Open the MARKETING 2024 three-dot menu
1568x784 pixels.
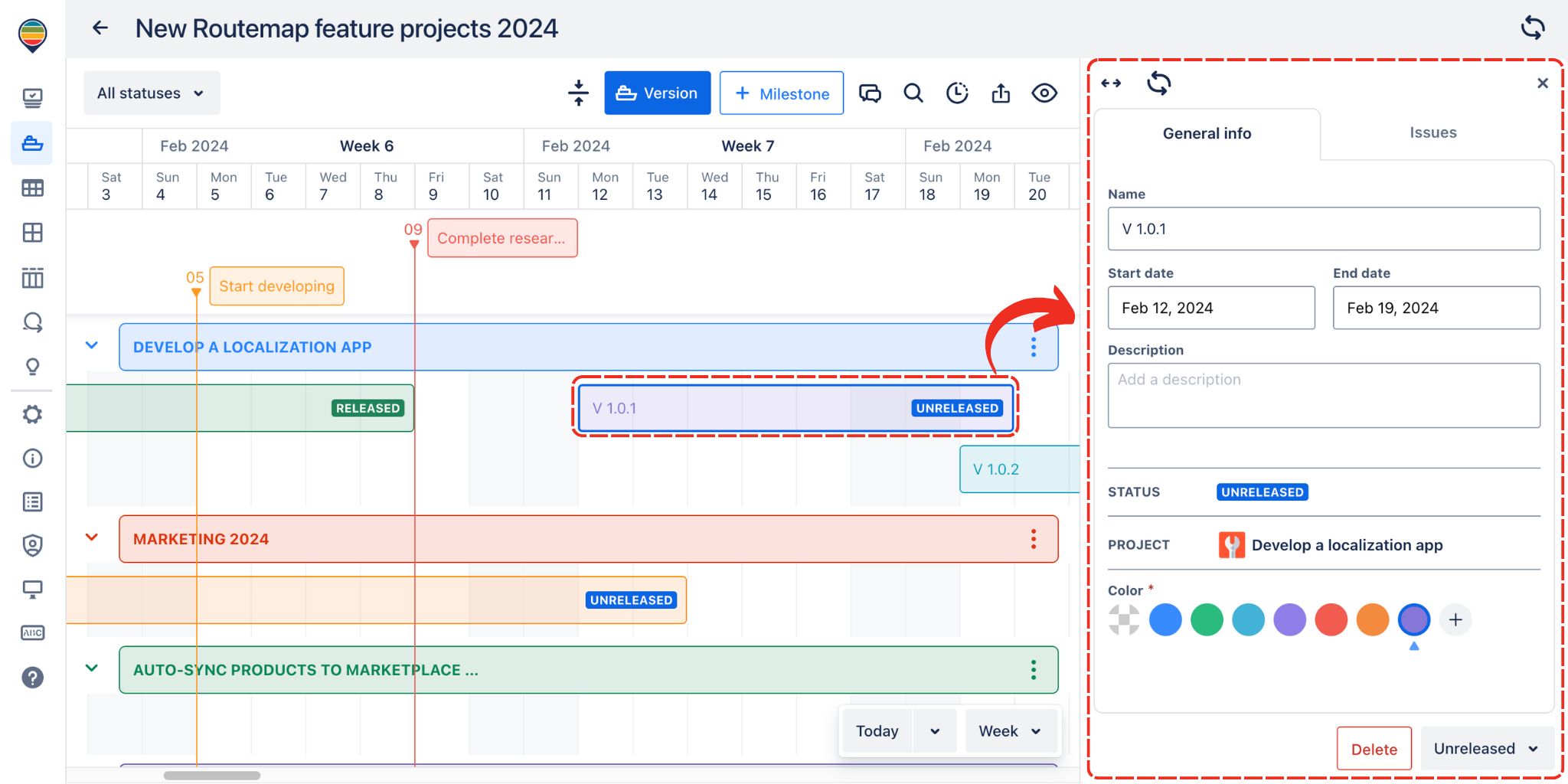[x=1033, y=538]
